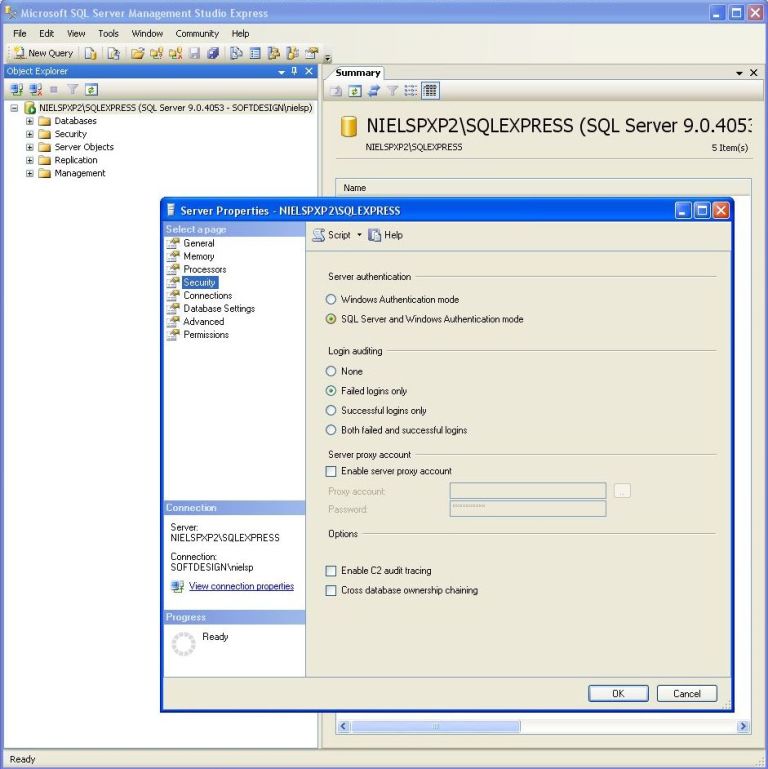Click the Database Engine Query toolbar icon
The width and height of the screenshot is (768, 769).
pyautogui.click(x=91, y=53)
